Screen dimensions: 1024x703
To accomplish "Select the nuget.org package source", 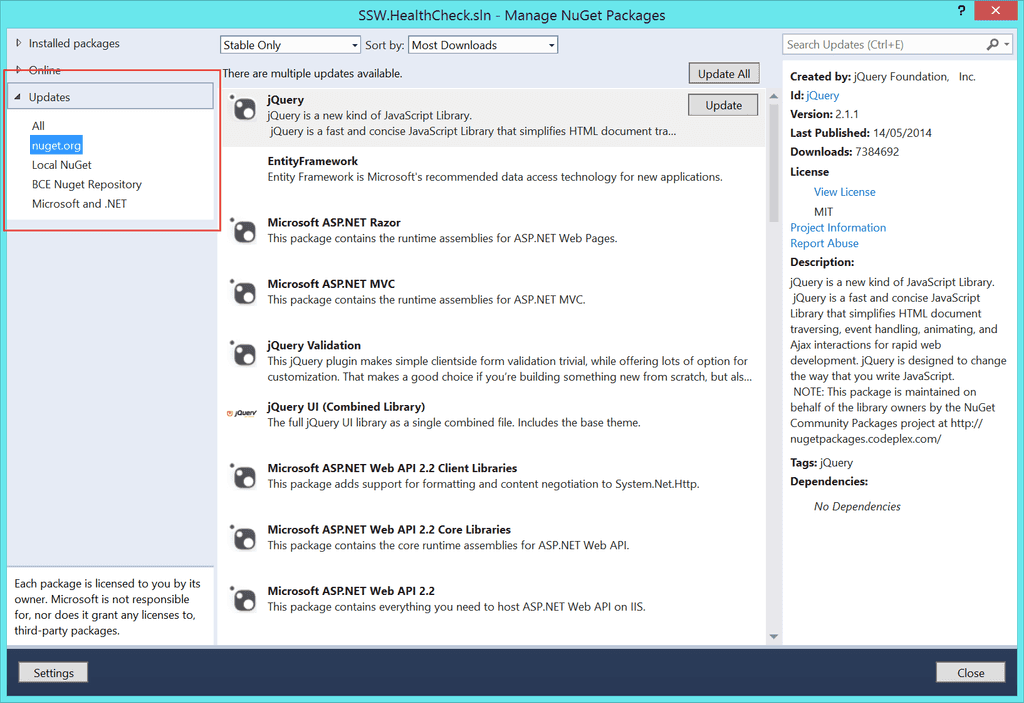I will (55, 145).
